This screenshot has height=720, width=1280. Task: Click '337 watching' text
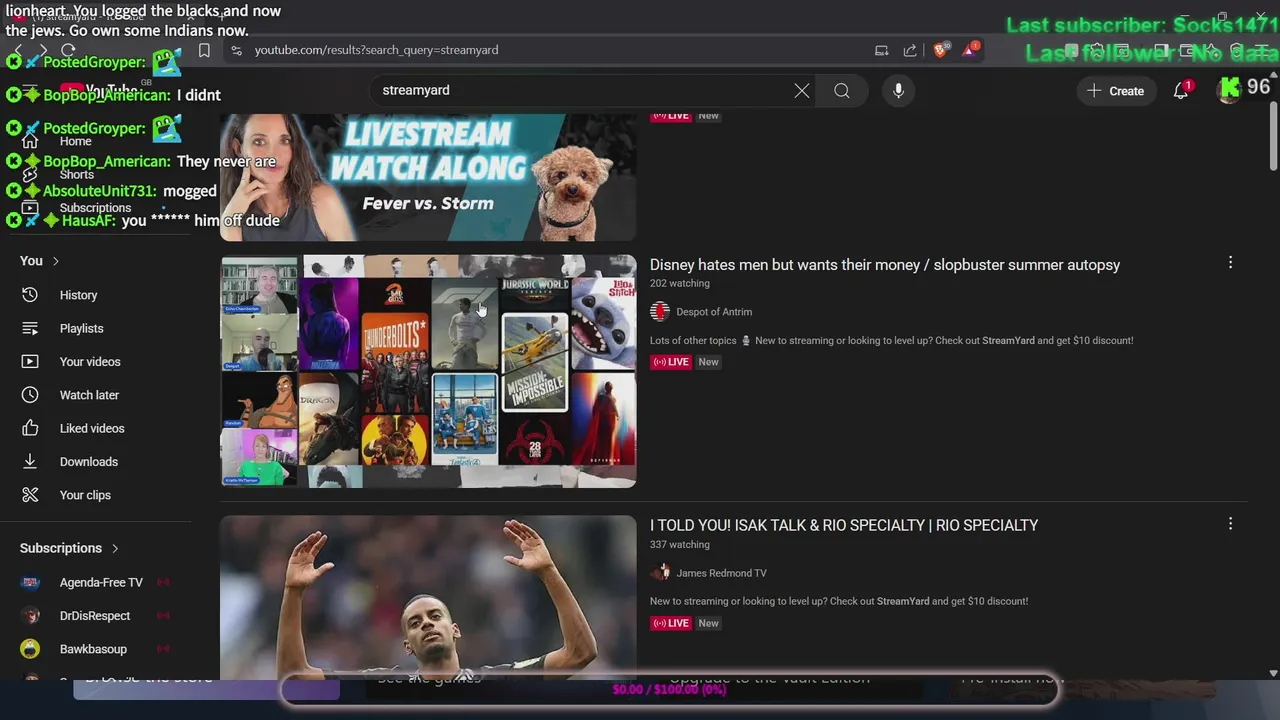pos(680,545)
